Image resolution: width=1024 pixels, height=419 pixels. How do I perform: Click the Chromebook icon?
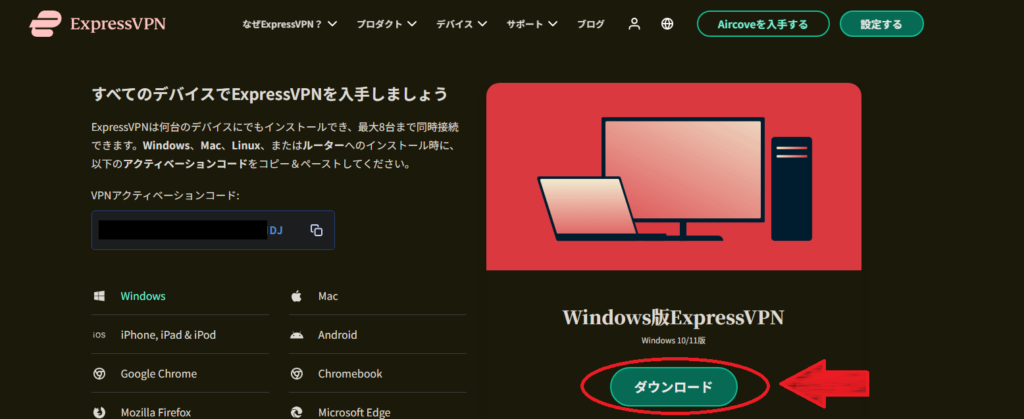(x=296, y=374)
